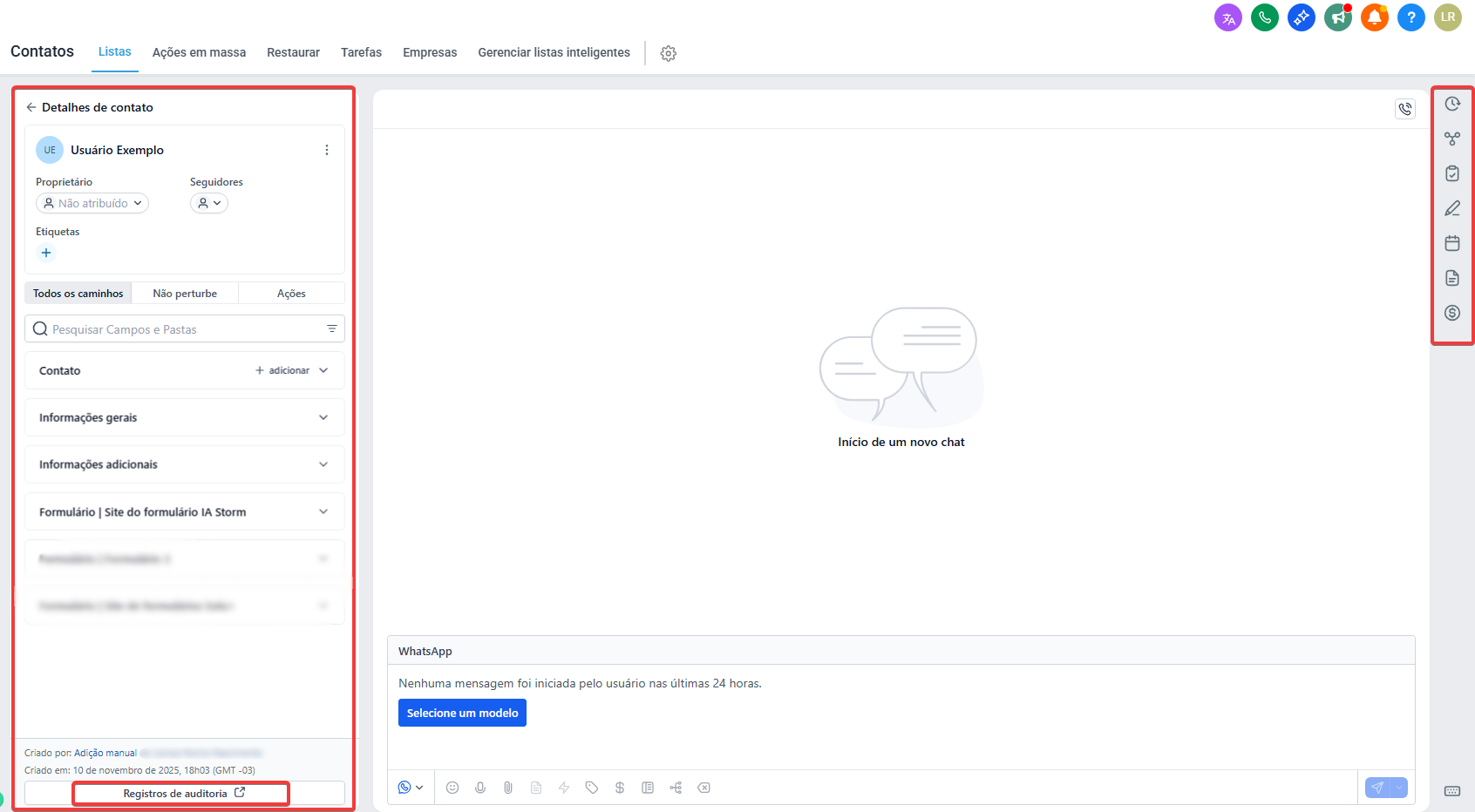
Task: Open the Ações em massa tab
Action: click(199, 52)
